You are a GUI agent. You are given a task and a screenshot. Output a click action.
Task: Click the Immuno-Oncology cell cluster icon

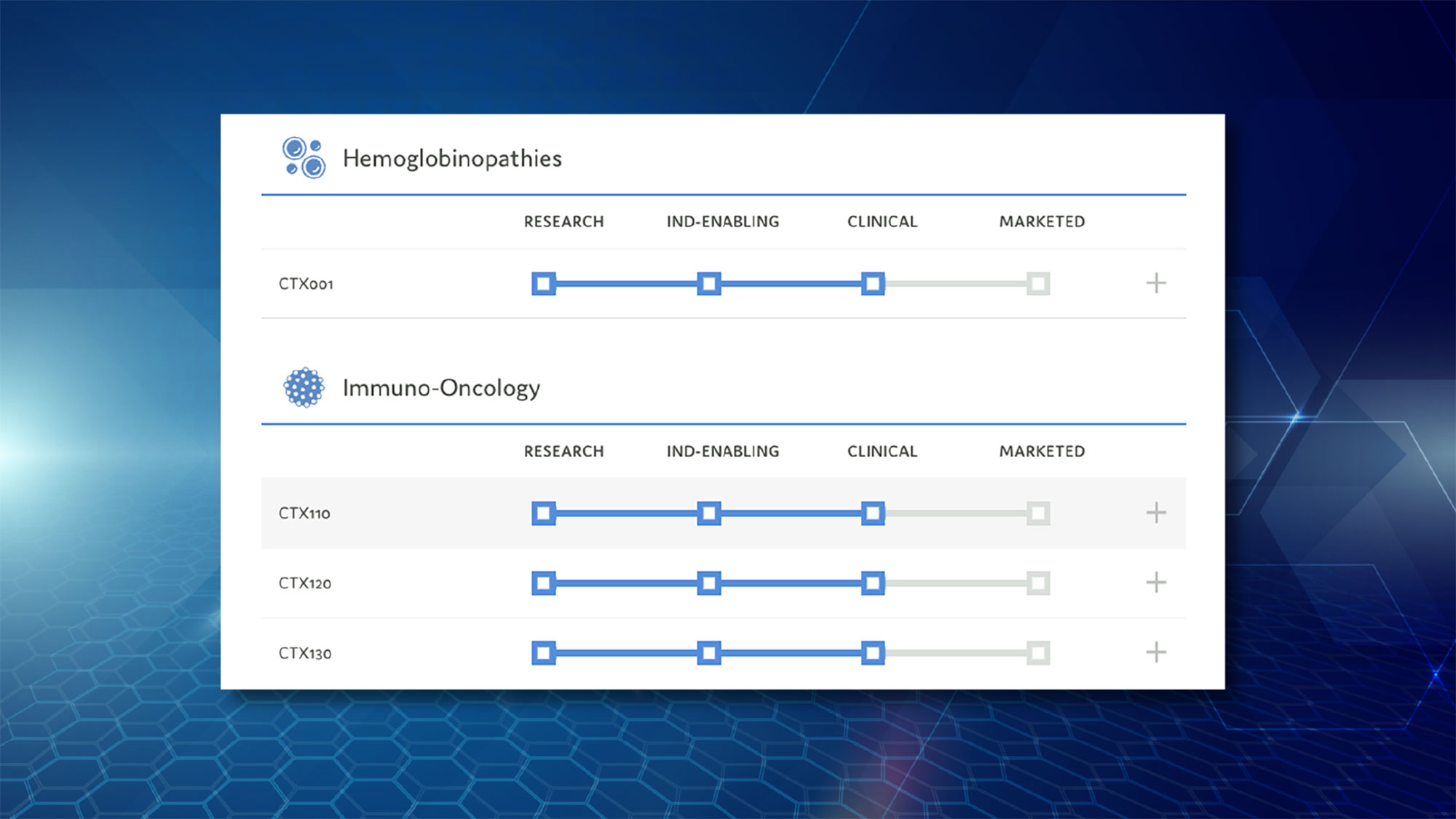tap(304, 387)
